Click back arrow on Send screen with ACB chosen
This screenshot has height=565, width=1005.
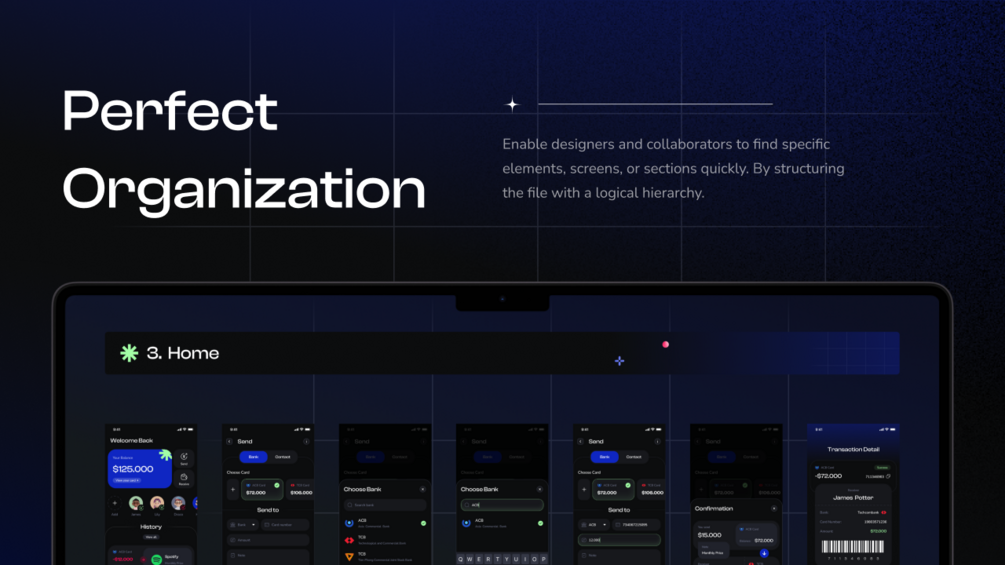581,441
